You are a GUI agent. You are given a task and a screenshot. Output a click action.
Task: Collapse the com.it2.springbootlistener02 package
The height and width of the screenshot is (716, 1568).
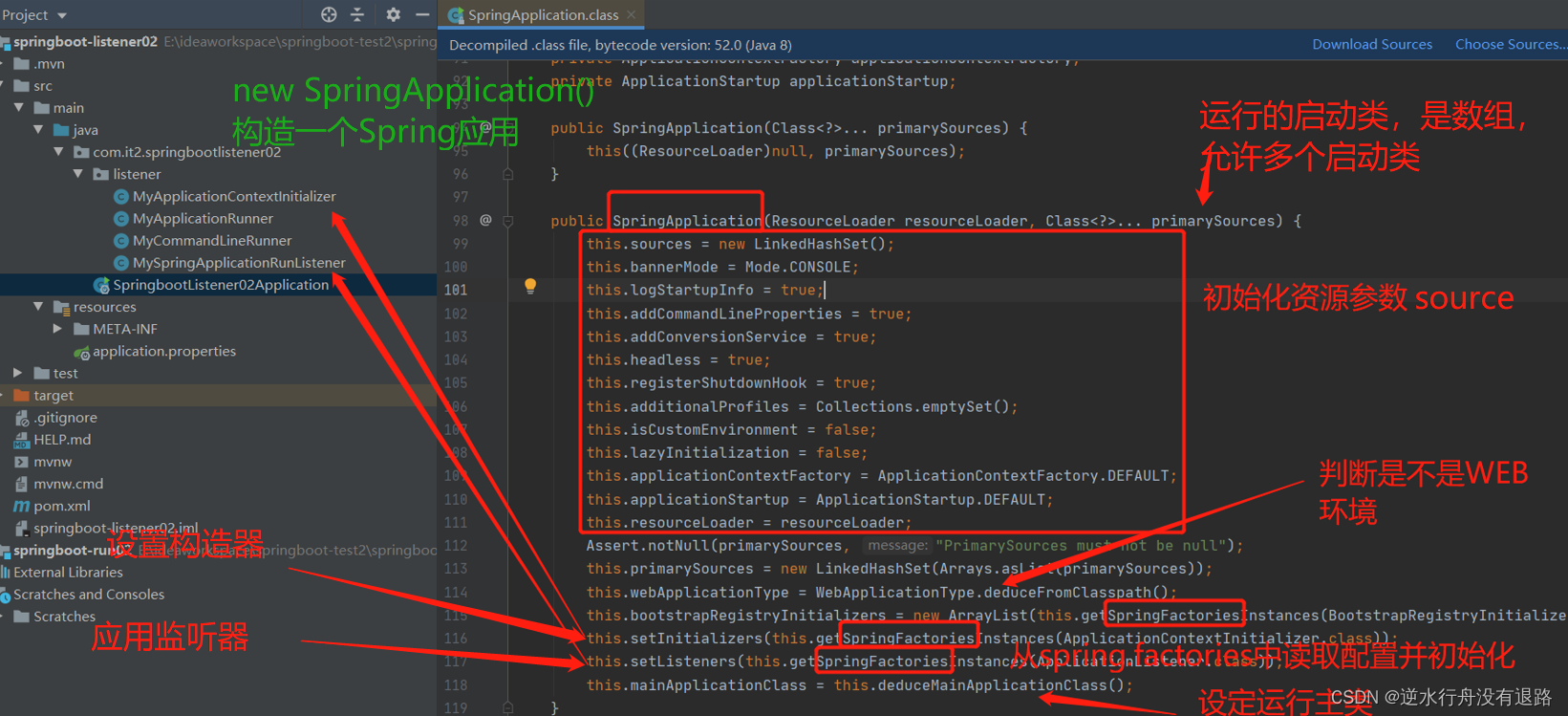58,152
